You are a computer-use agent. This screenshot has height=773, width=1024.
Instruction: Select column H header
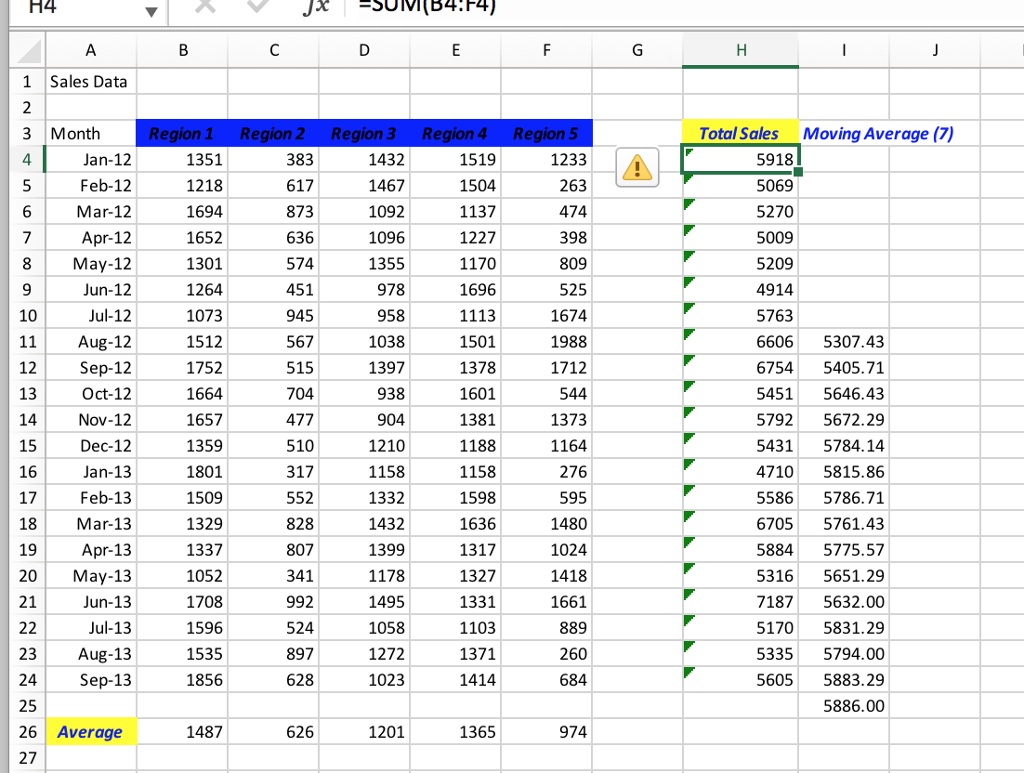[x=740, y=50]
